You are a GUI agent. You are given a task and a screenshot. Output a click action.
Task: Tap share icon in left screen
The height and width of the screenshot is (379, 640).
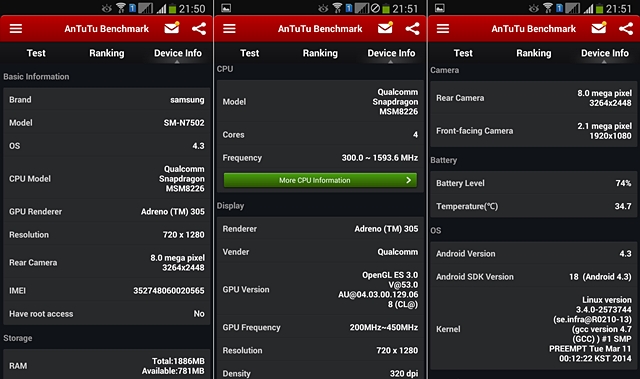click(199, 29)
